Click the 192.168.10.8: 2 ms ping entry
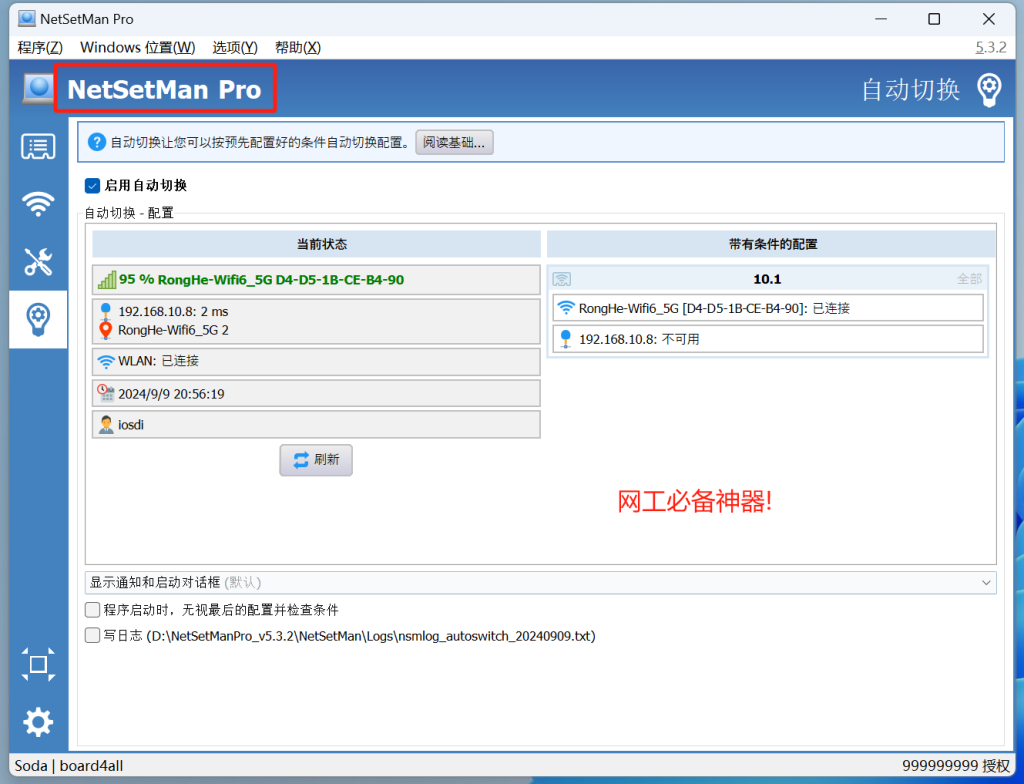 [173, 312]
